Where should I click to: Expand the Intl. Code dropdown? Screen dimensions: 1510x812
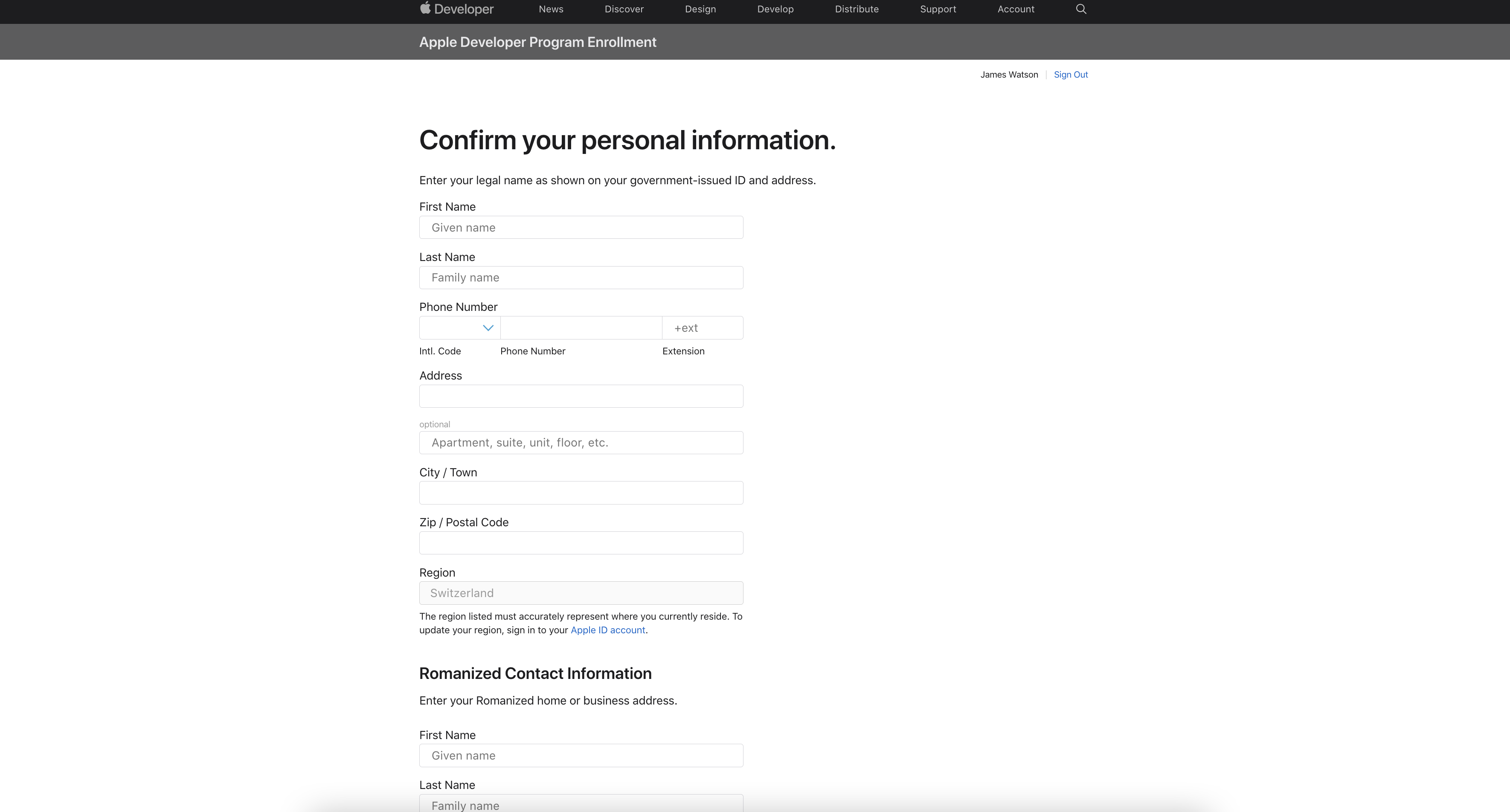pos(459,328)
